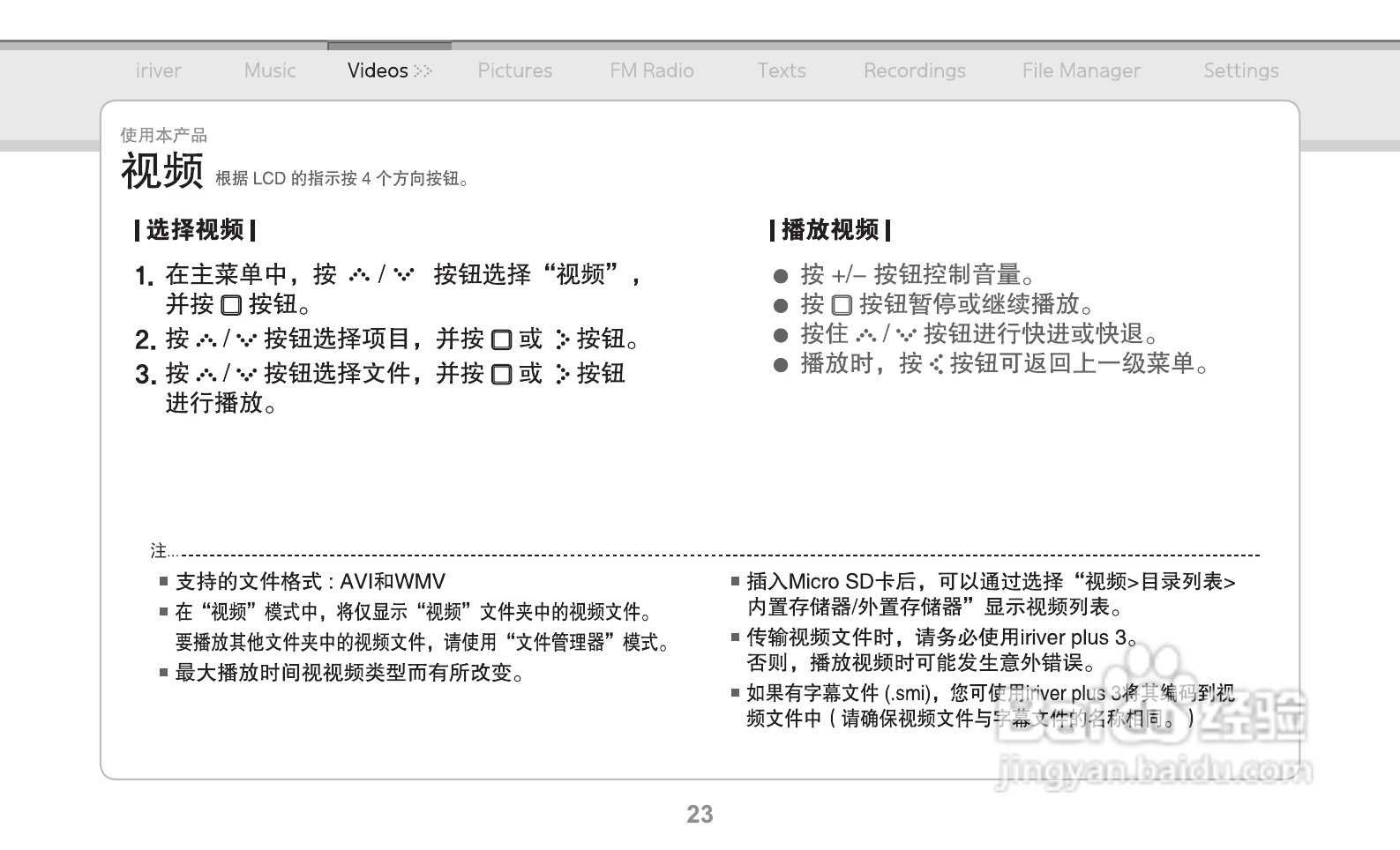Click page number 23
Screen dimensions: 1400x850
pyautogui.click(x=700, y=814)
